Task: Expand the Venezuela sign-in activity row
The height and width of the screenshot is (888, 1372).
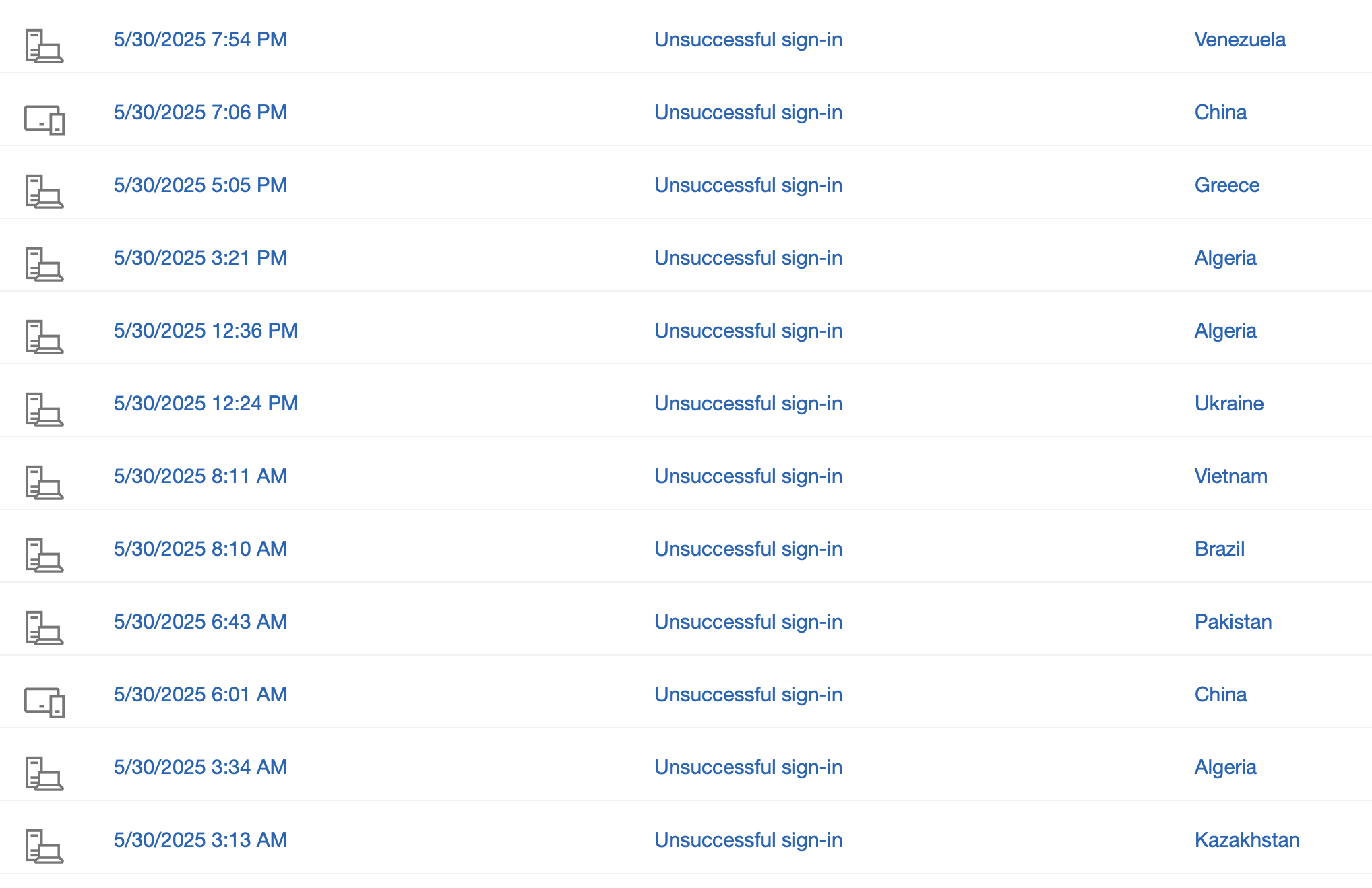Action: coord(686,40)
